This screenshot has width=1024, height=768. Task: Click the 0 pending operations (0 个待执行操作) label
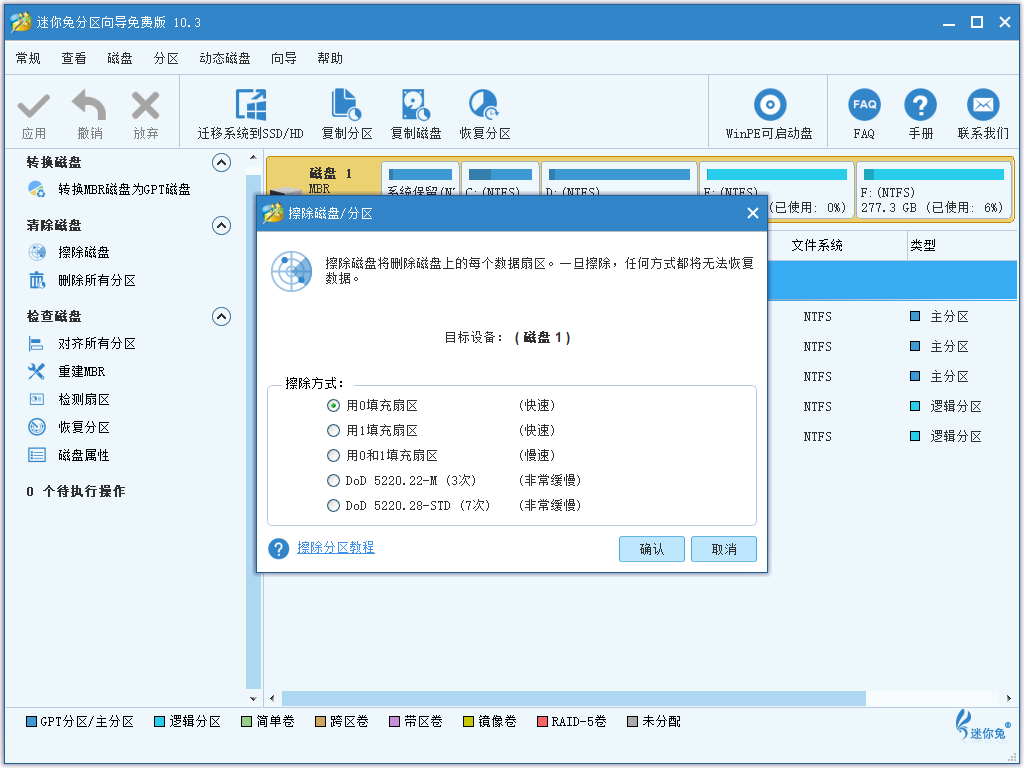[x=75, y=492]
